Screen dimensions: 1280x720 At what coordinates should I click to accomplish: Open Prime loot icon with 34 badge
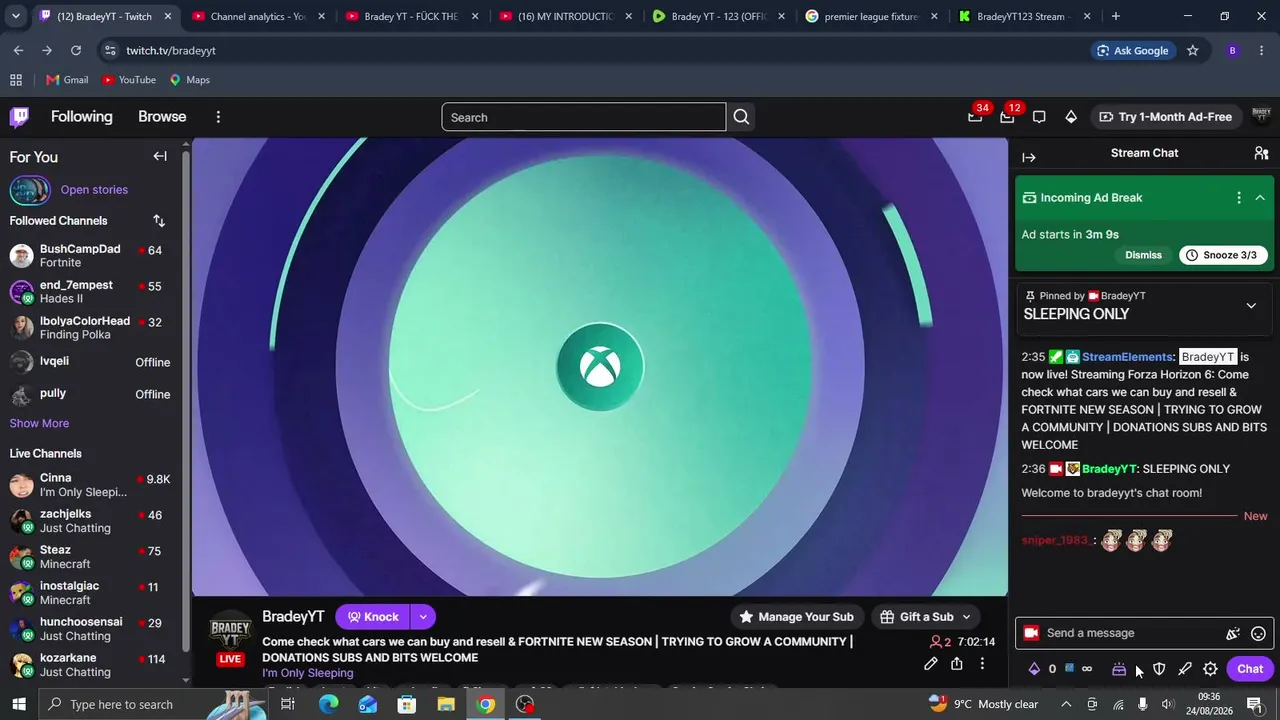coord(975,117)
